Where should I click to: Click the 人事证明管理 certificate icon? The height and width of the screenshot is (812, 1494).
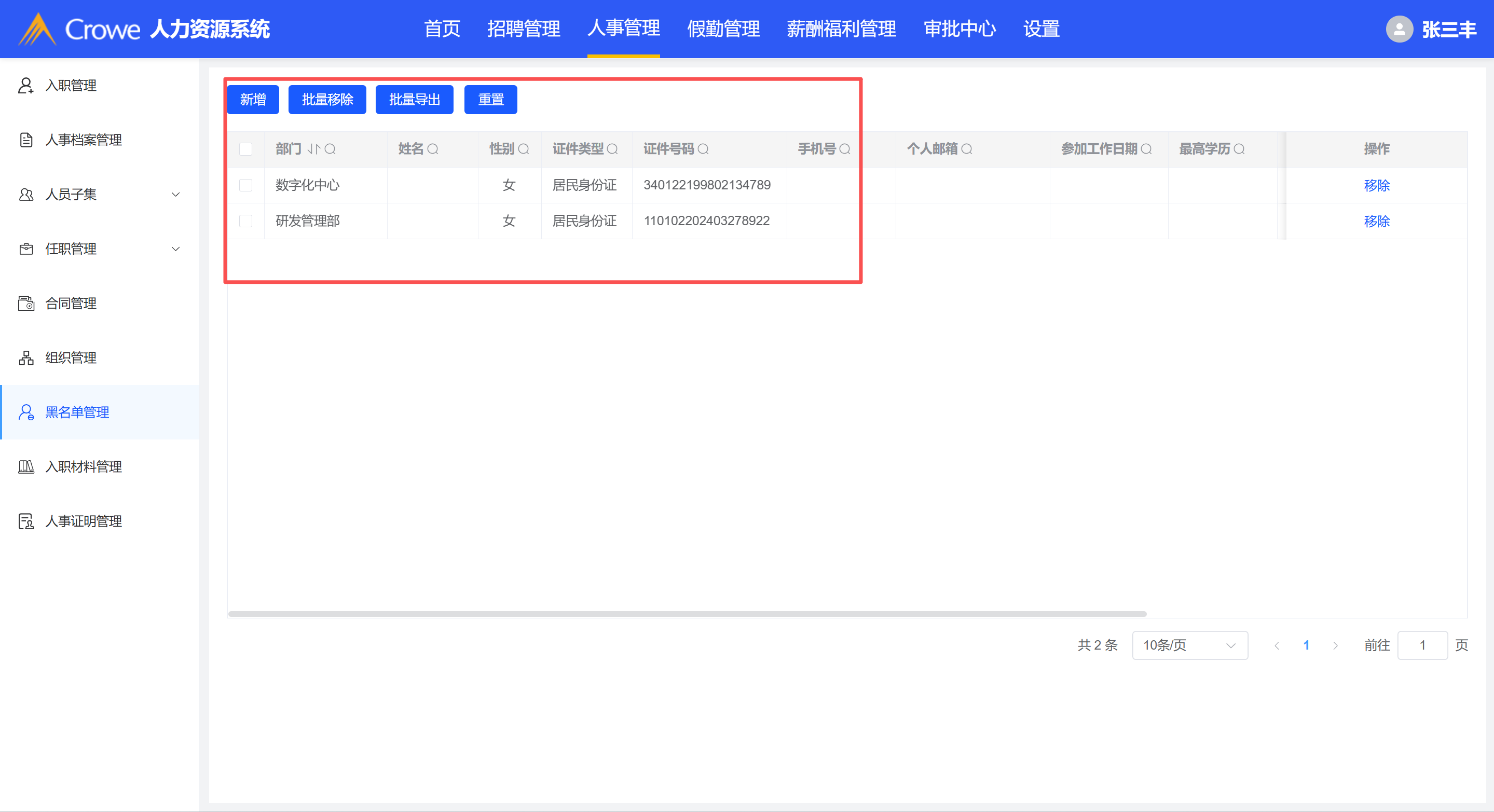click(25, 521)
